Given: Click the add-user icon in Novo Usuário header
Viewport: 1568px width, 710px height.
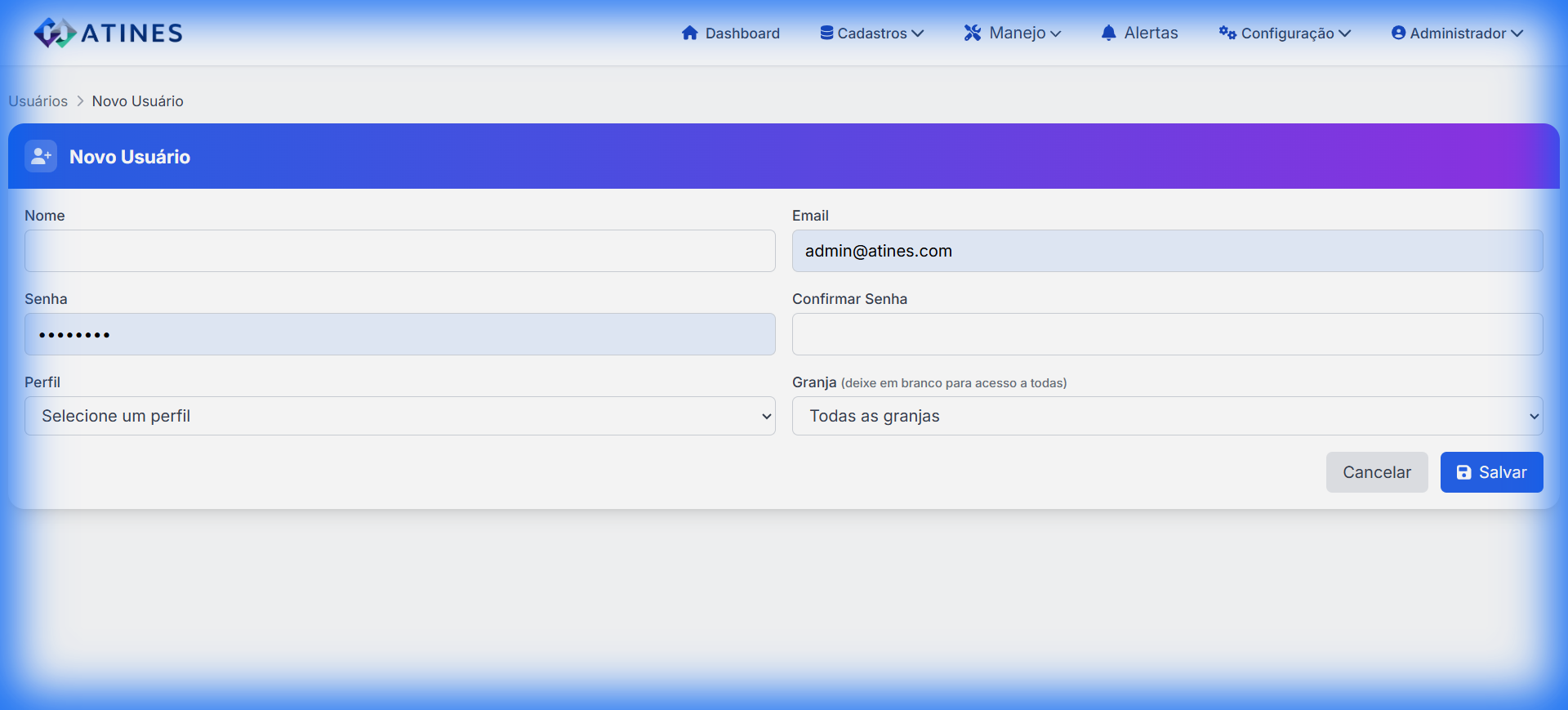Looking at the screenshot, I should pyautogui.click(x=41, y=156).
